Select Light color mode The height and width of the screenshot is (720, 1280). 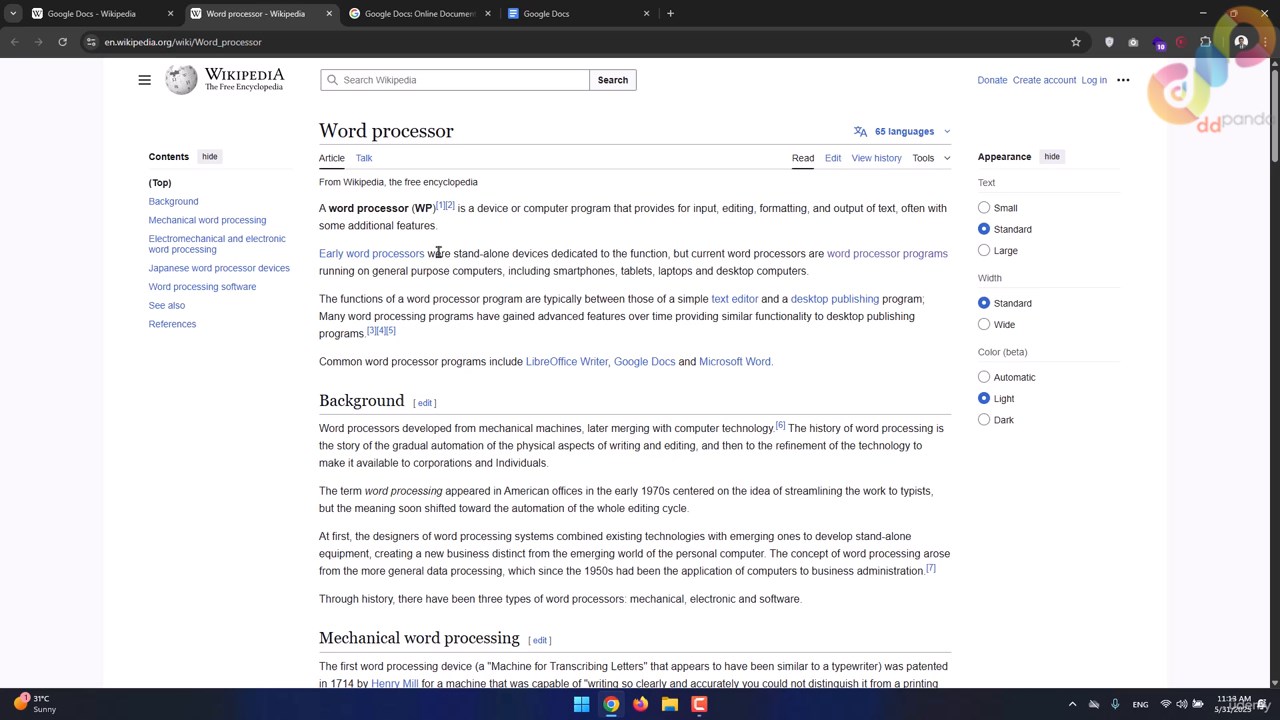click(x=984, y=398)
